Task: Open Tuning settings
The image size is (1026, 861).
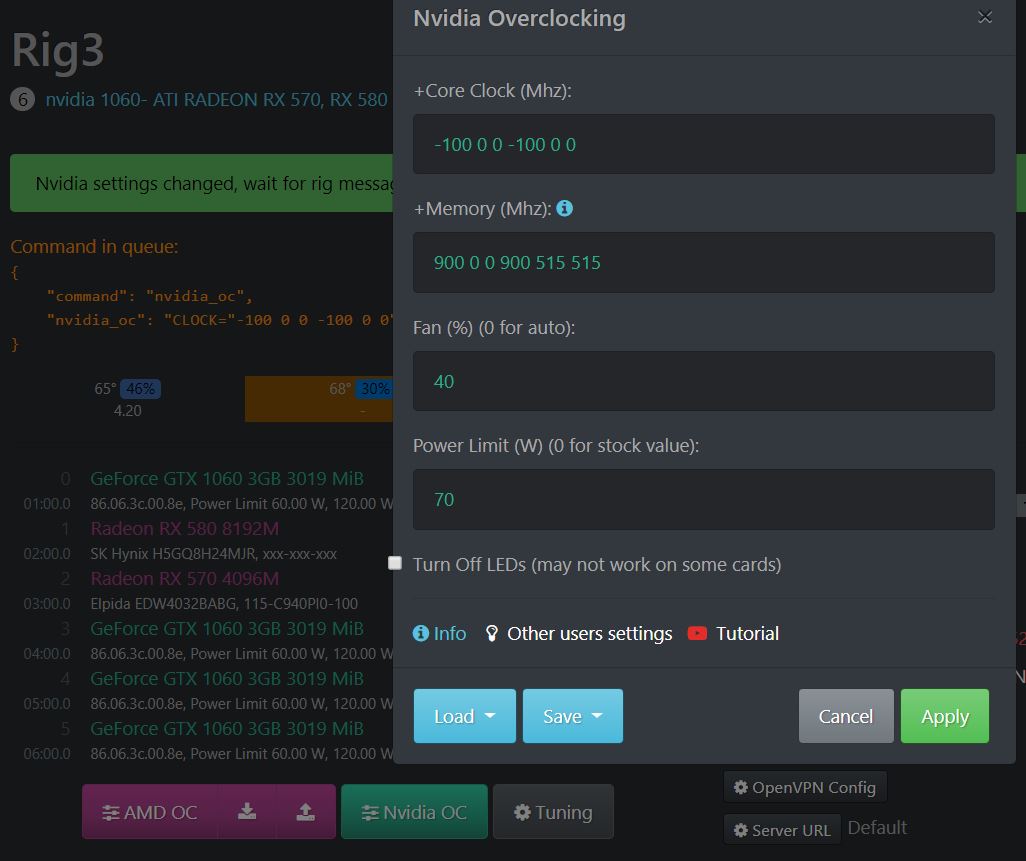Action: coord(553,812)
